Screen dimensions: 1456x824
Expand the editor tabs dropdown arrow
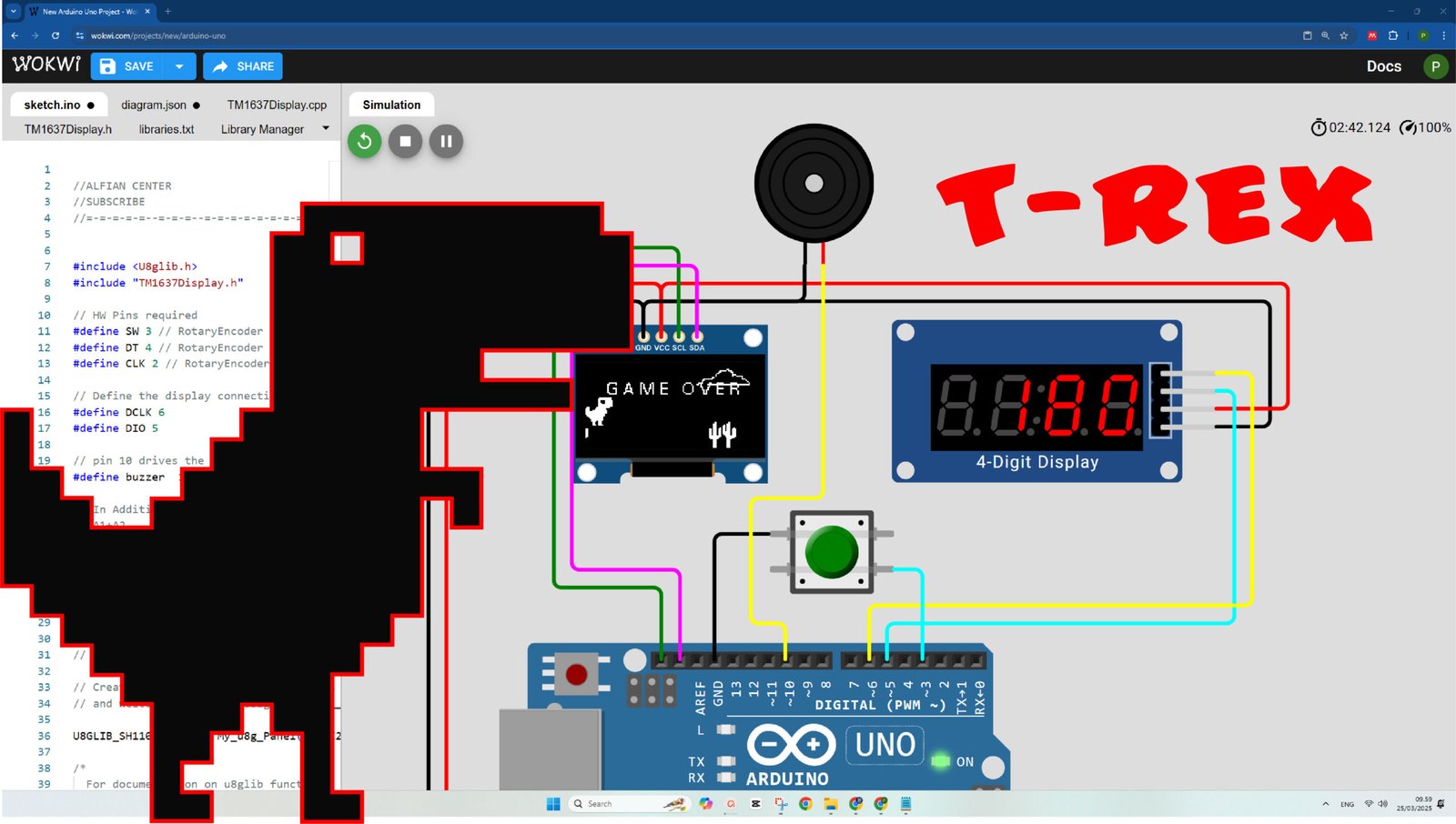click(x=326, y=128)
